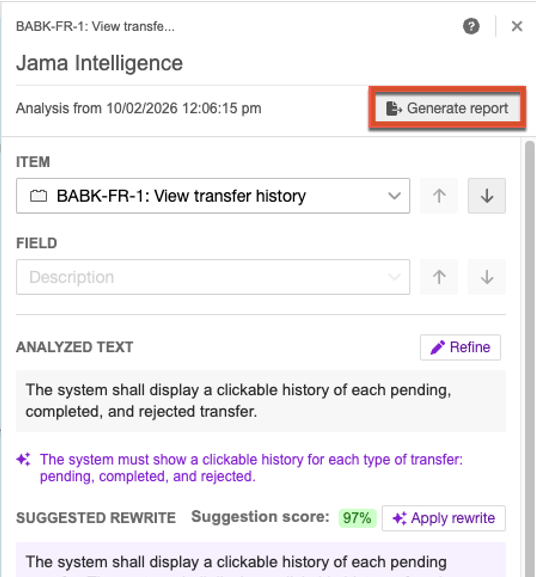Open the FIELD Description dropdown
Screen dimensions: 536x577
pyautogui.click(x=213, y=277)
